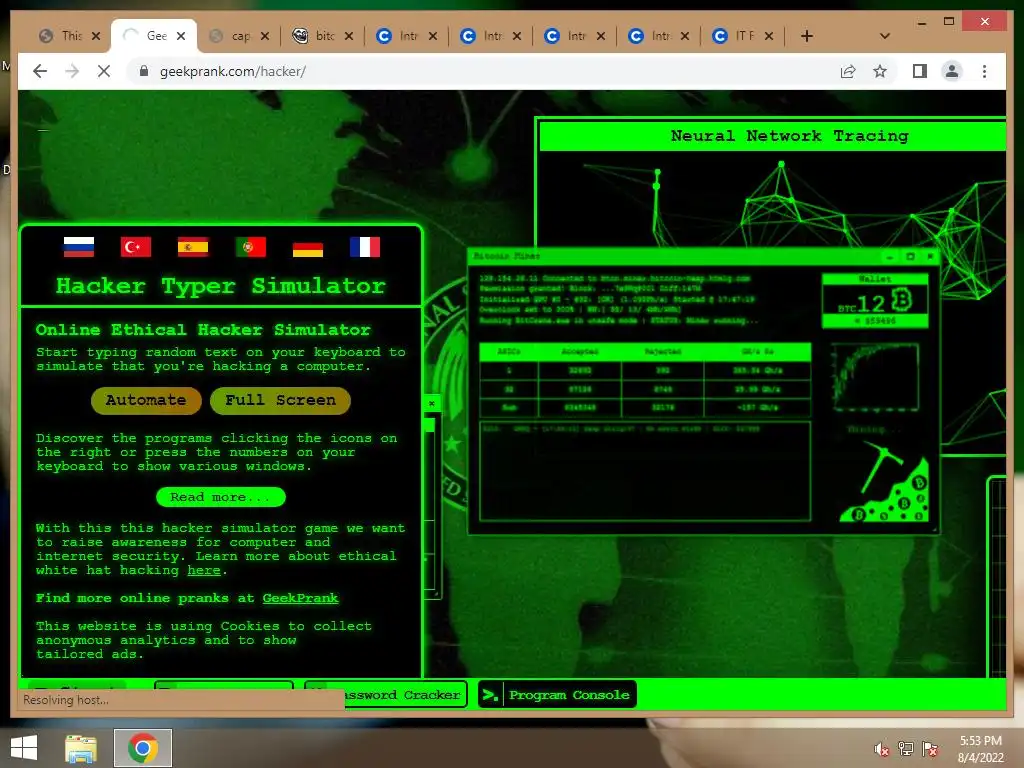The image size is (1024, 768).
Task: Click the 'Resolving host...' status text
Action: pyautogui.click(x=66, y=699)
